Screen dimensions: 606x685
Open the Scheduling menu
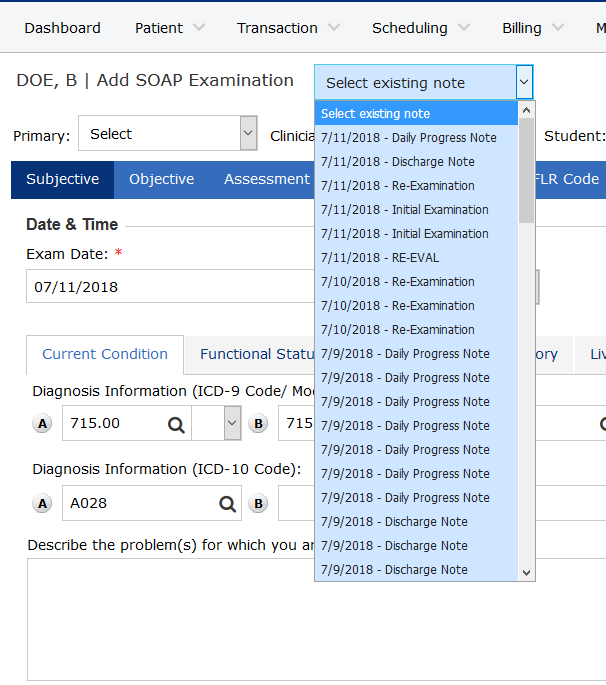[x=420, y=28]
